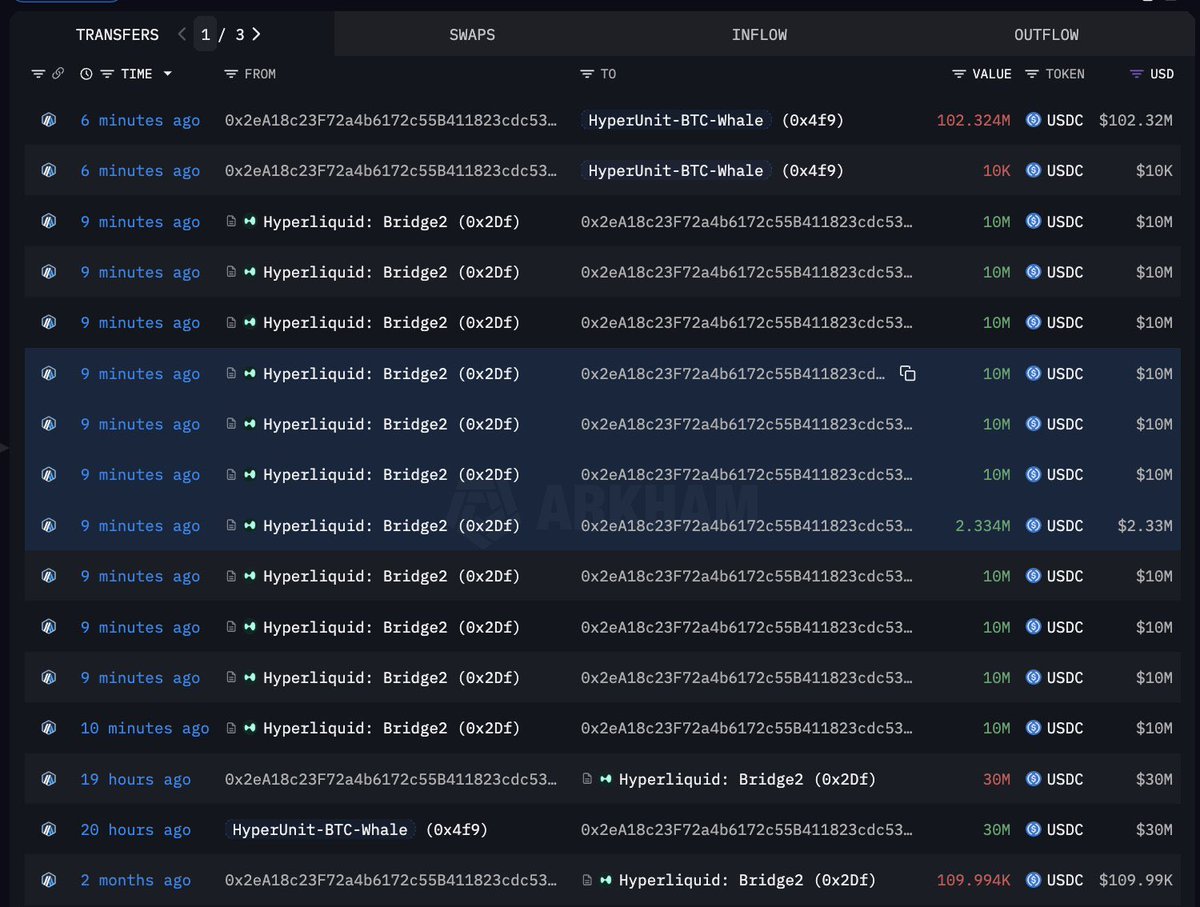
Task: Select the TRANSFERS tab
Action: pos(117,34)
